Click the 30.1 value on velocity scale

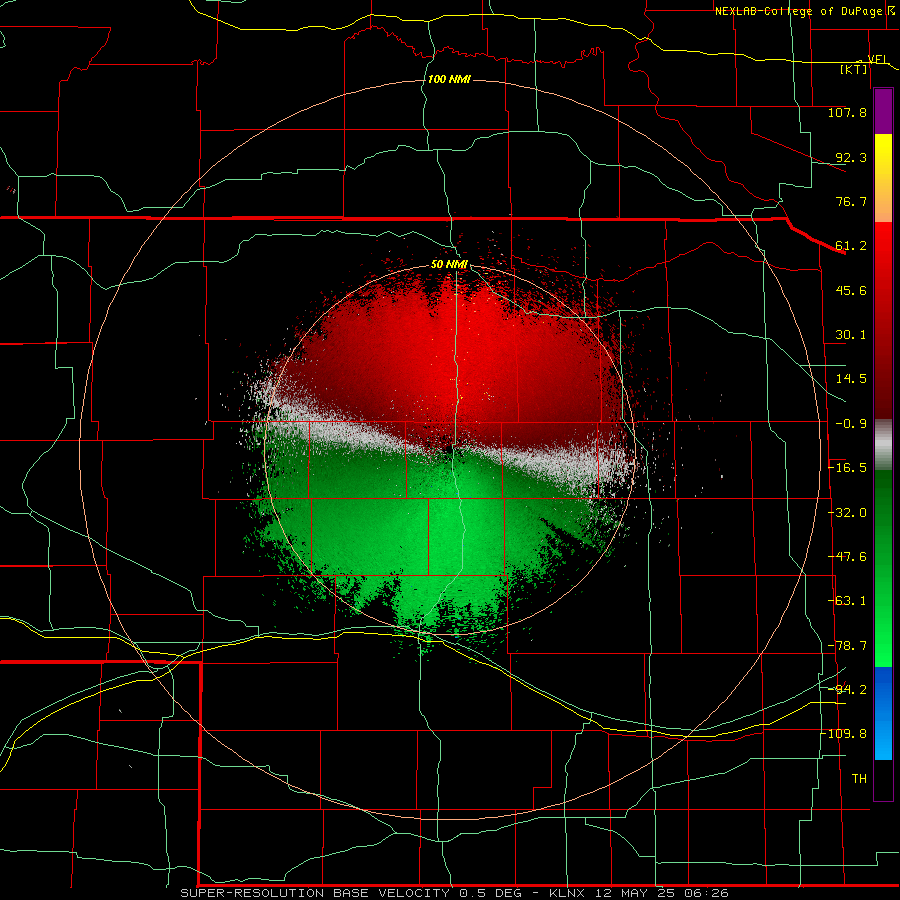(x=851, y=335)
